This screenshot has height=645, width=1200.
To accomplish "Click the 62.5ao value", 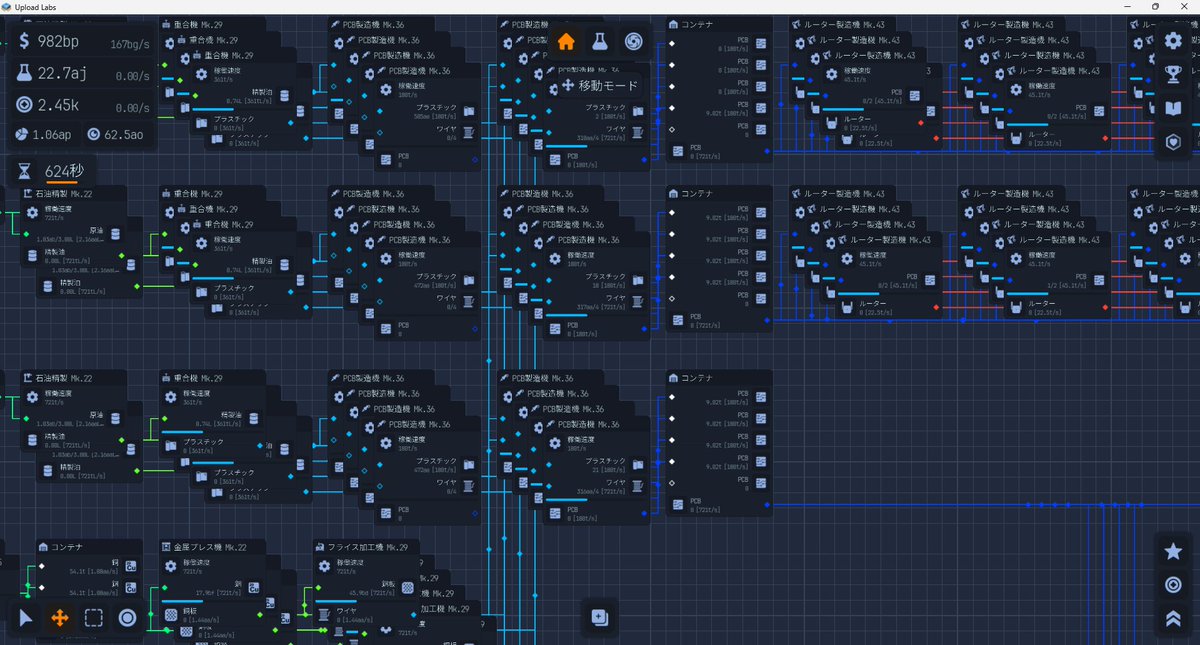I will [x=123, y=134].
